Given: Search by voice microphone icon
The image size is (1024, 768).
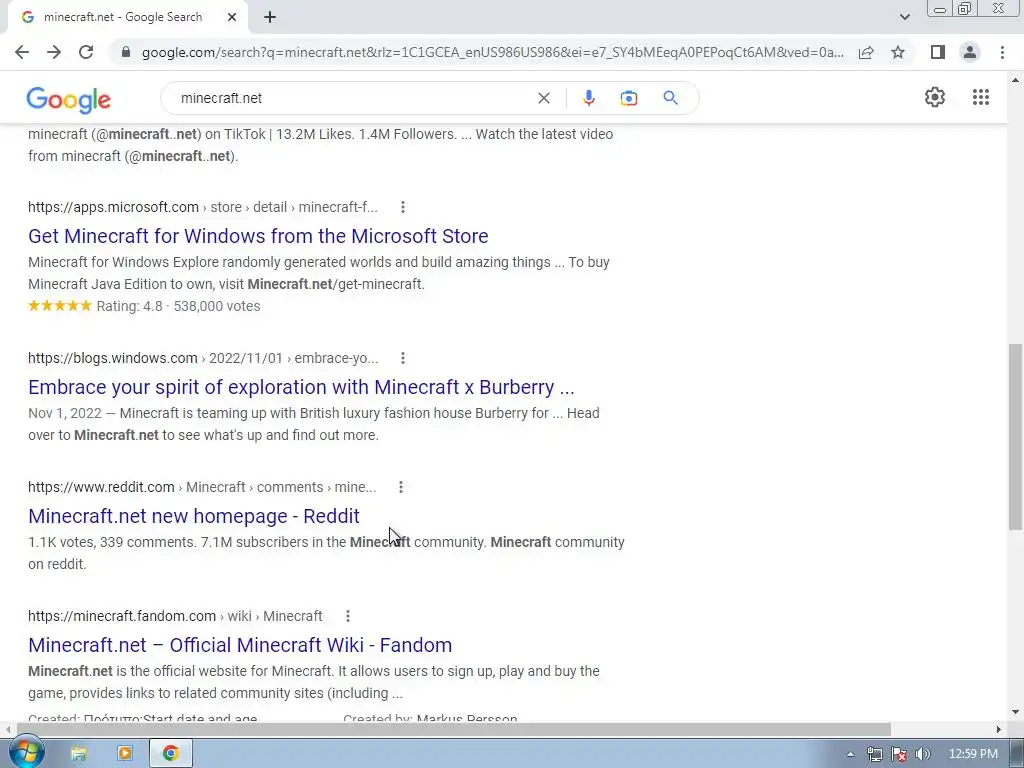Looking at the screenshot, I should pyautogui.click(x=588, y=98).
